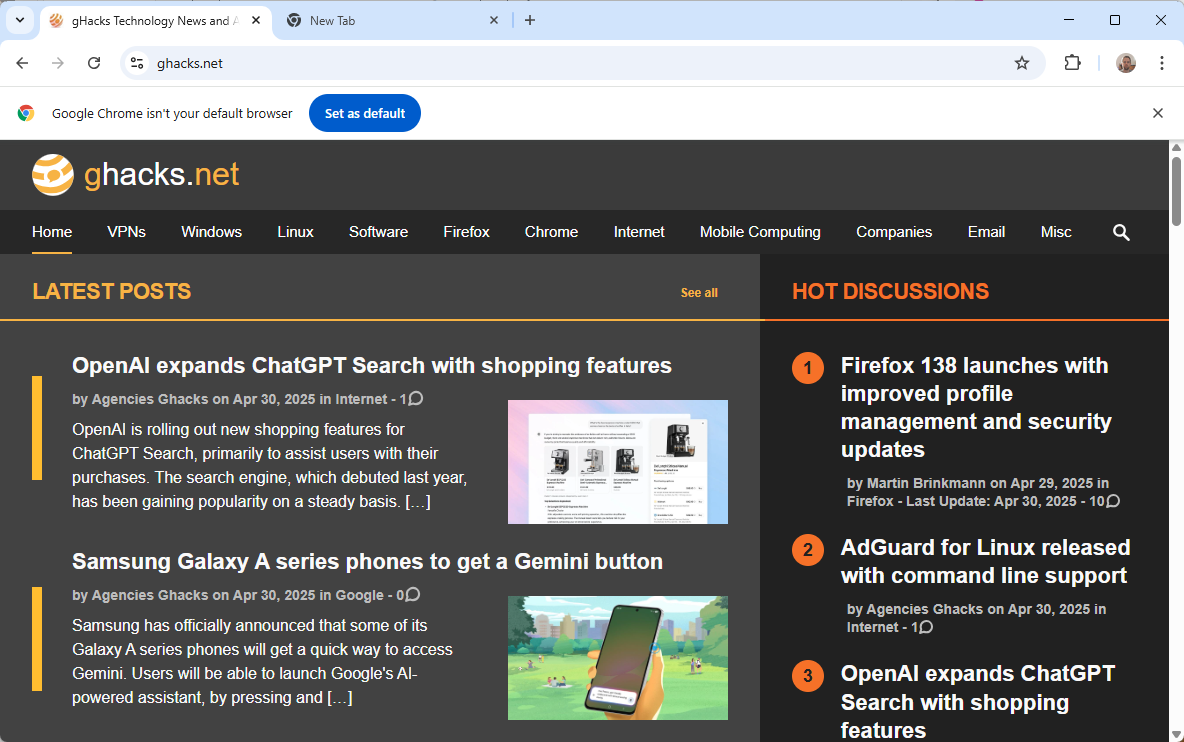Screen dimensions: 1184x742
Task: Click the page vertical scrollbar thumb
Action: click(x=1176, y=190)
